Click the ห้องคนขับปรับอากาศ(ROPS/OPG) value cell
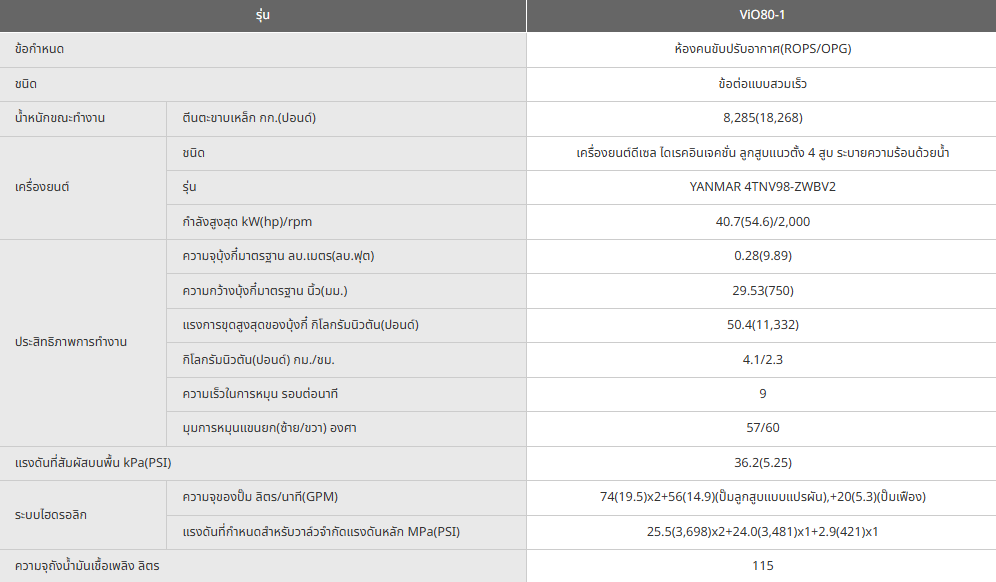 click(762, 49)
